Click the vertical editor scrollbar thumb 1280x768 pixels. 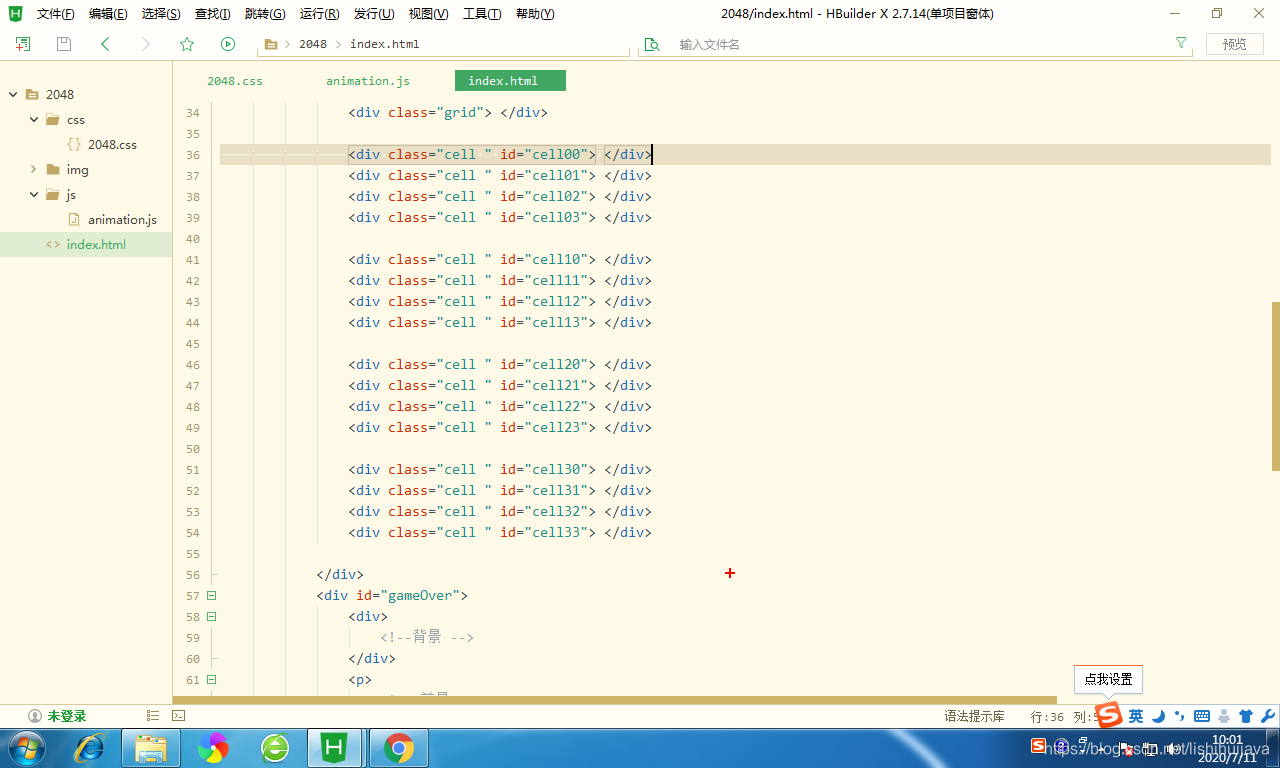coord(1275,386)
